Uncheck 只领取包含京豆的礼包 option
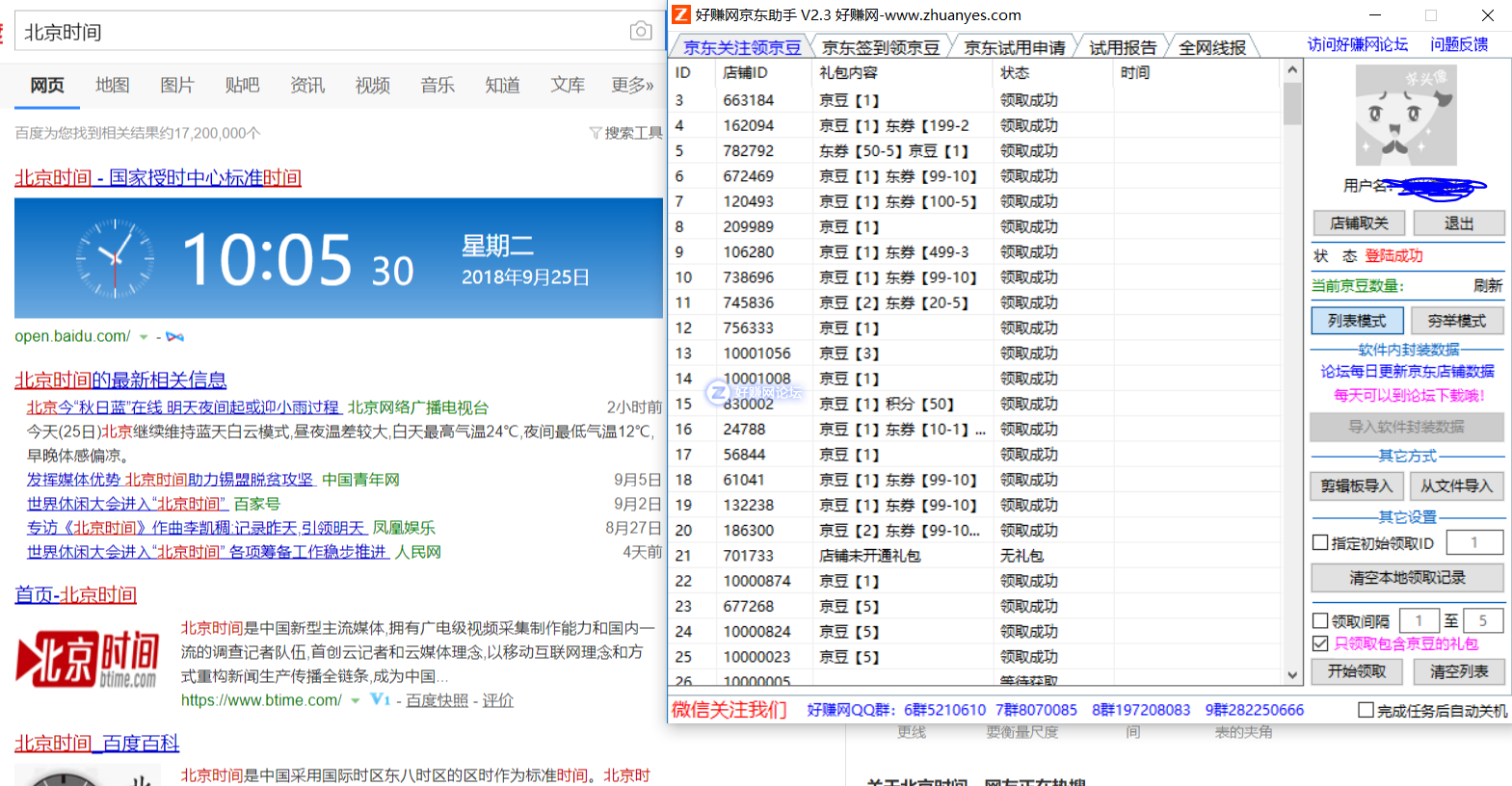Image resolution: width=1512 pixels, height=786 pixels. point(1321,643)
